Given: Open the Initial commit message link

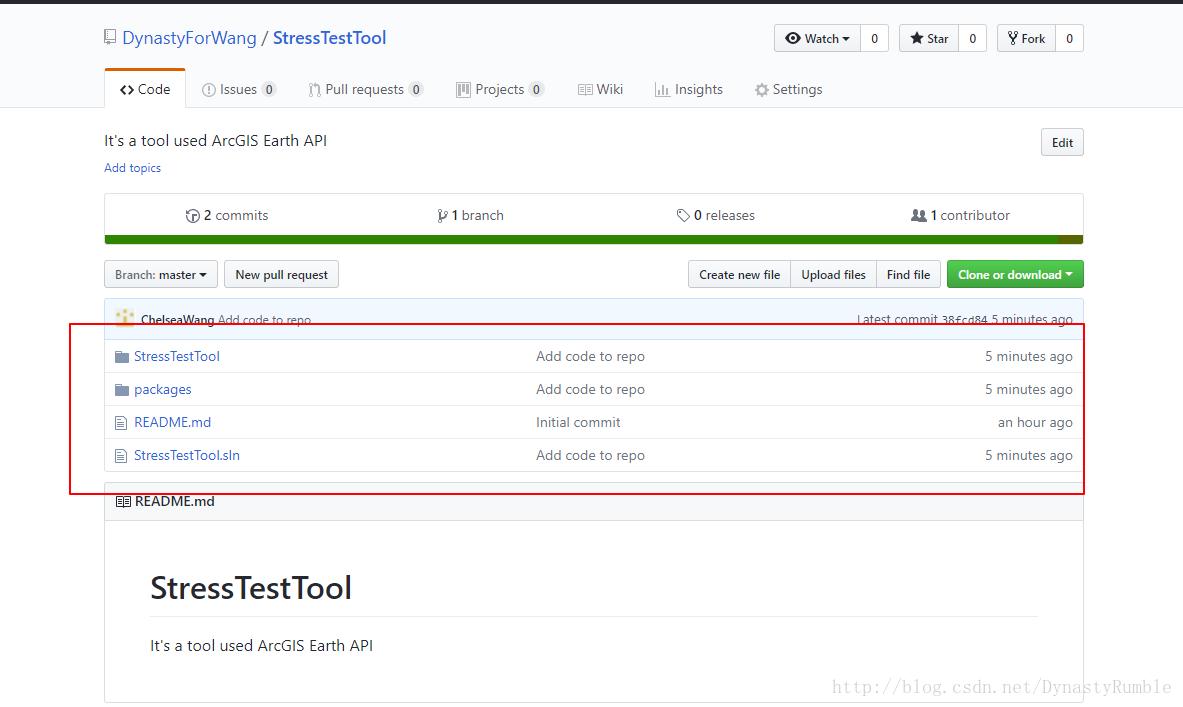Looking at the screenshot, I should [578, 423].
